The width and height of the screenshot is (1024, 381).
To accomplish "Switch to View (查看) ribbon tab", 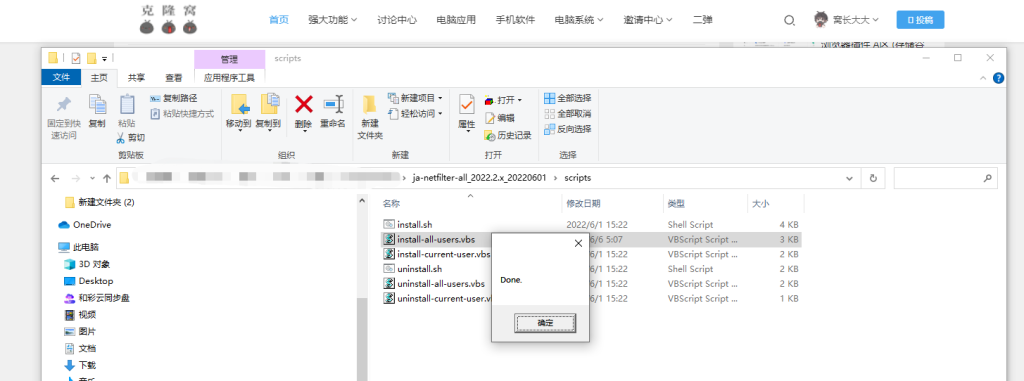I will coord(174,78).
